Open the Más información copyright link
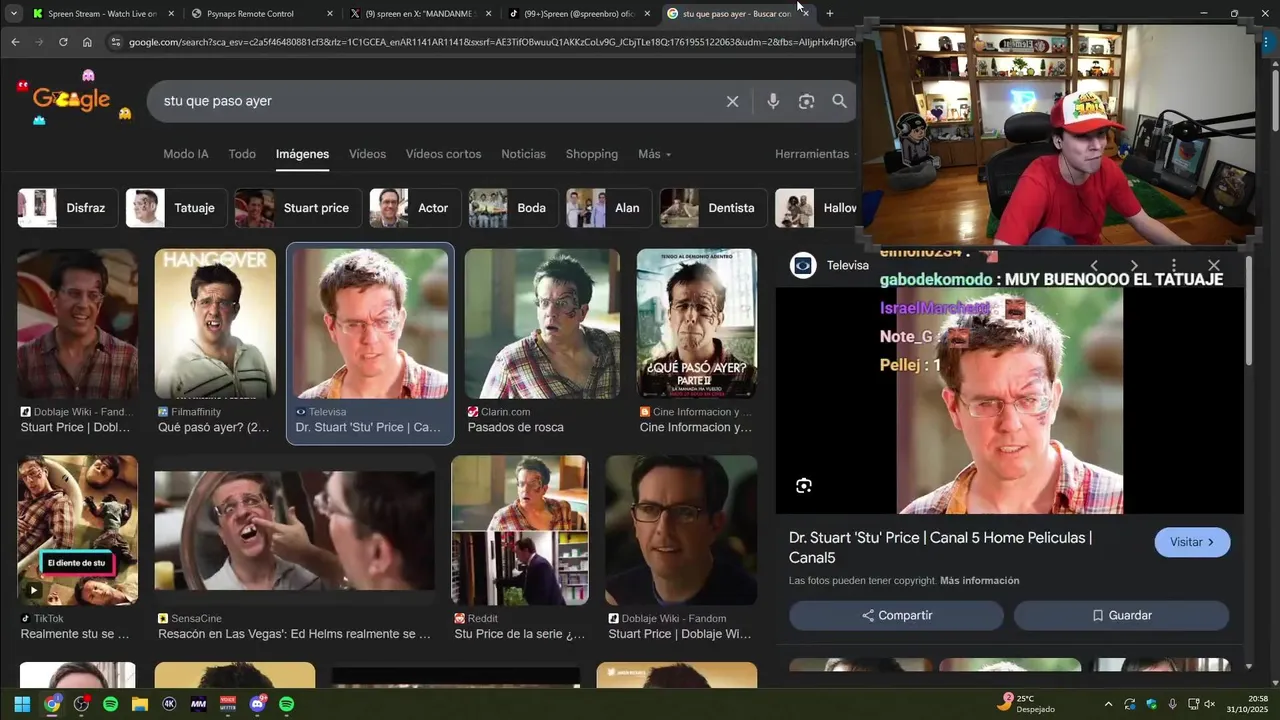Screen dimensions: 1280x720 (x=980, y=581)
